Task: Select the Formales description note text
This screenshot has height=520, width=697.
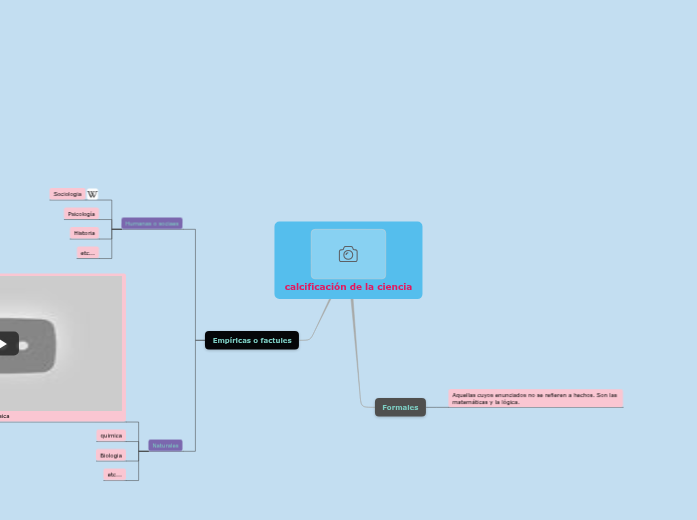Action: coord(535,398)
